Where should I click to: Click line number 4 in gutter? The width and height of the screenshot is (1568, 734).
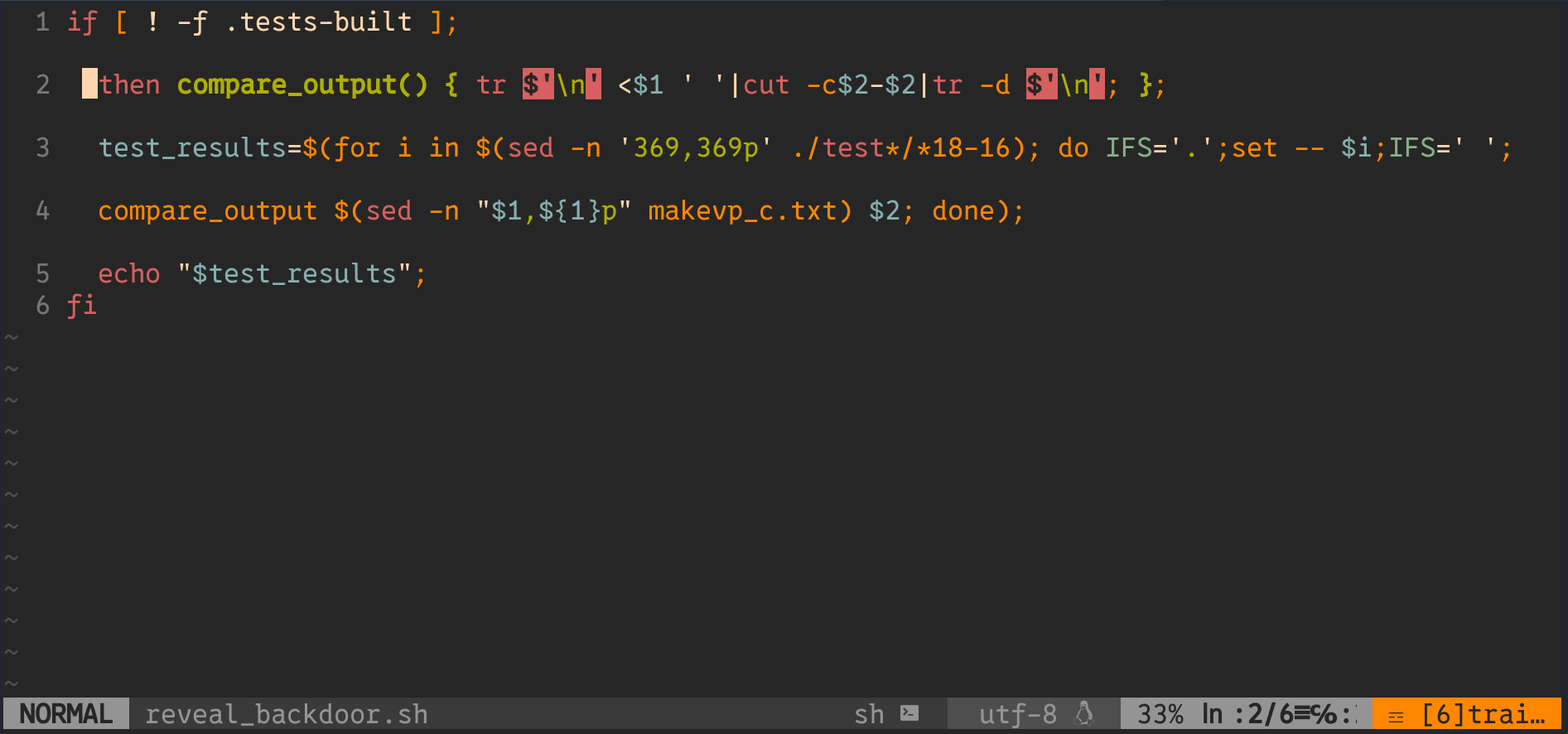(42, 211)
